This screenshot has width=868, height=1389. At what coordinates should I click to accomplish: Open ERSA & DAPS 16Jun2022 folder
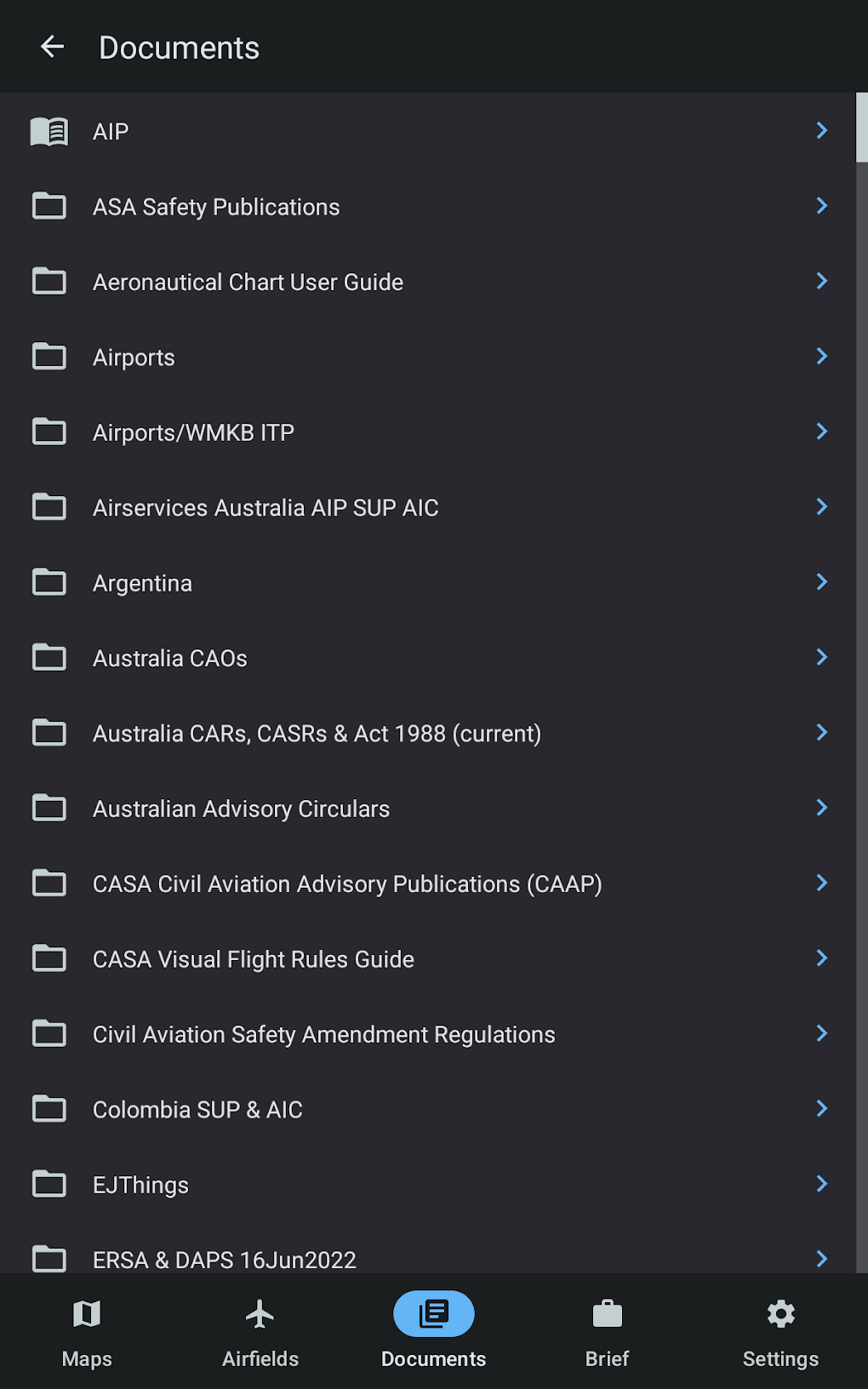(x=224, y=1259)
